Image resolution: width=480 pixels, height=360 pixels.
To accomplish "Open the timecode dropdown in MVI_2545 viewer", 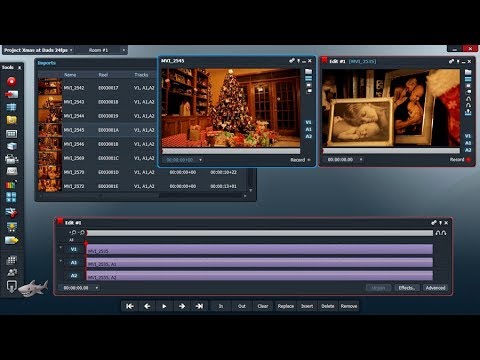I will click(x=200, y=160).
